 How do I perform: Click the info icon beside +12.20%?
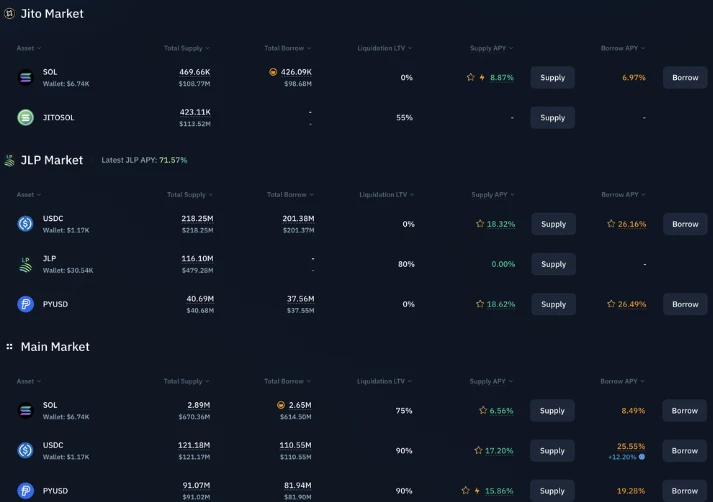642,457
